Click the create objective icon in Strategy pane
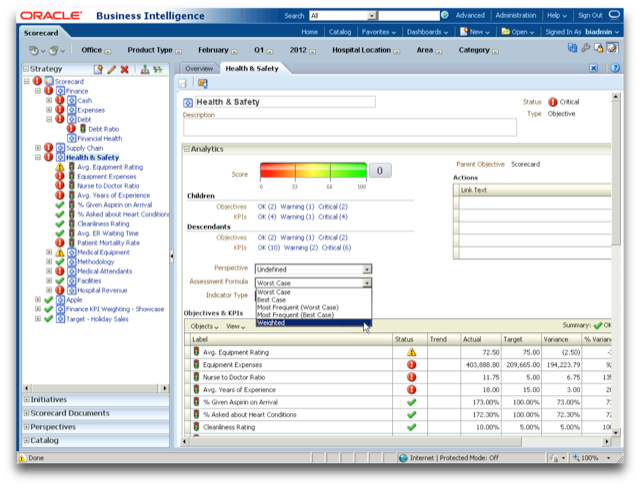The height and width of the screenshot is (487, 640). tap(99, 69)
